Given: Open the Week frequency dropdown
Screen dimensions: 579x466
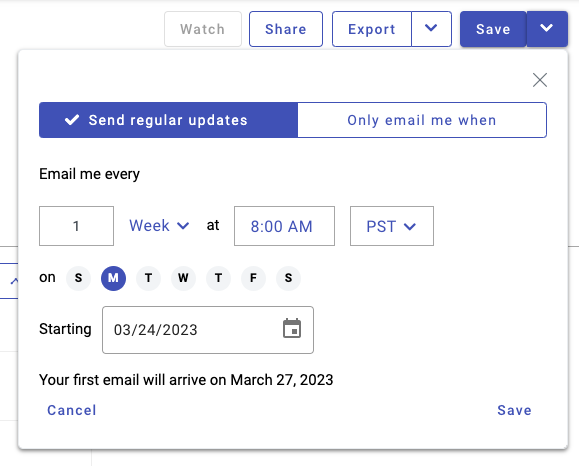Looking at the screenshot, I should 159,226.
